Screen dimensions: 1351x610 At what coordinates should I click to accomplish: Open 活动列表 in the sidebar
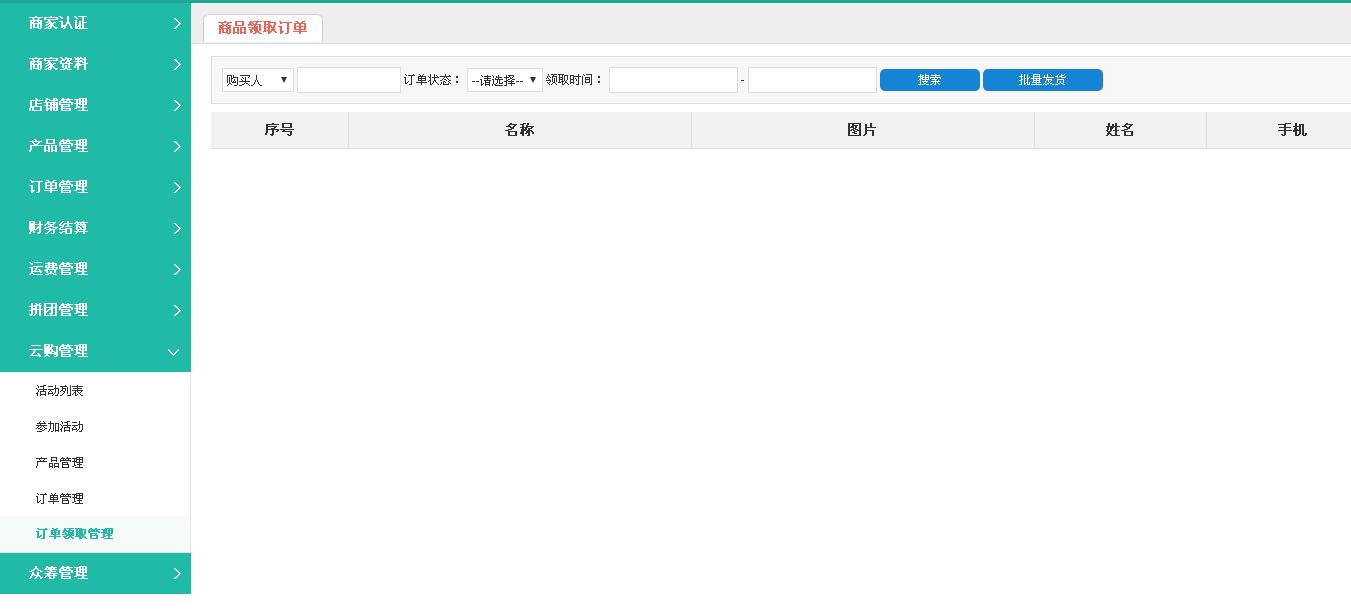[60, 391]
